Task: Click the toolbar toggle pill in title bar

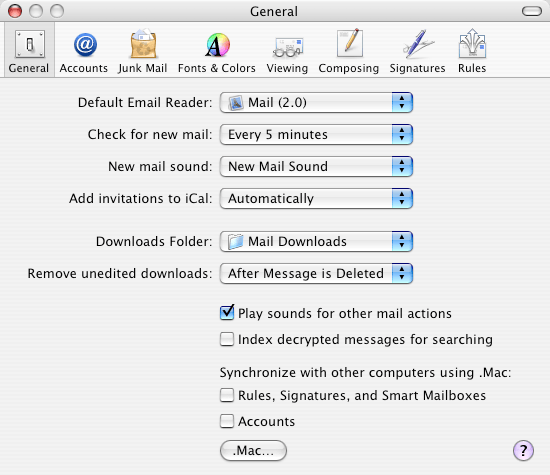Action: point(532,11)
